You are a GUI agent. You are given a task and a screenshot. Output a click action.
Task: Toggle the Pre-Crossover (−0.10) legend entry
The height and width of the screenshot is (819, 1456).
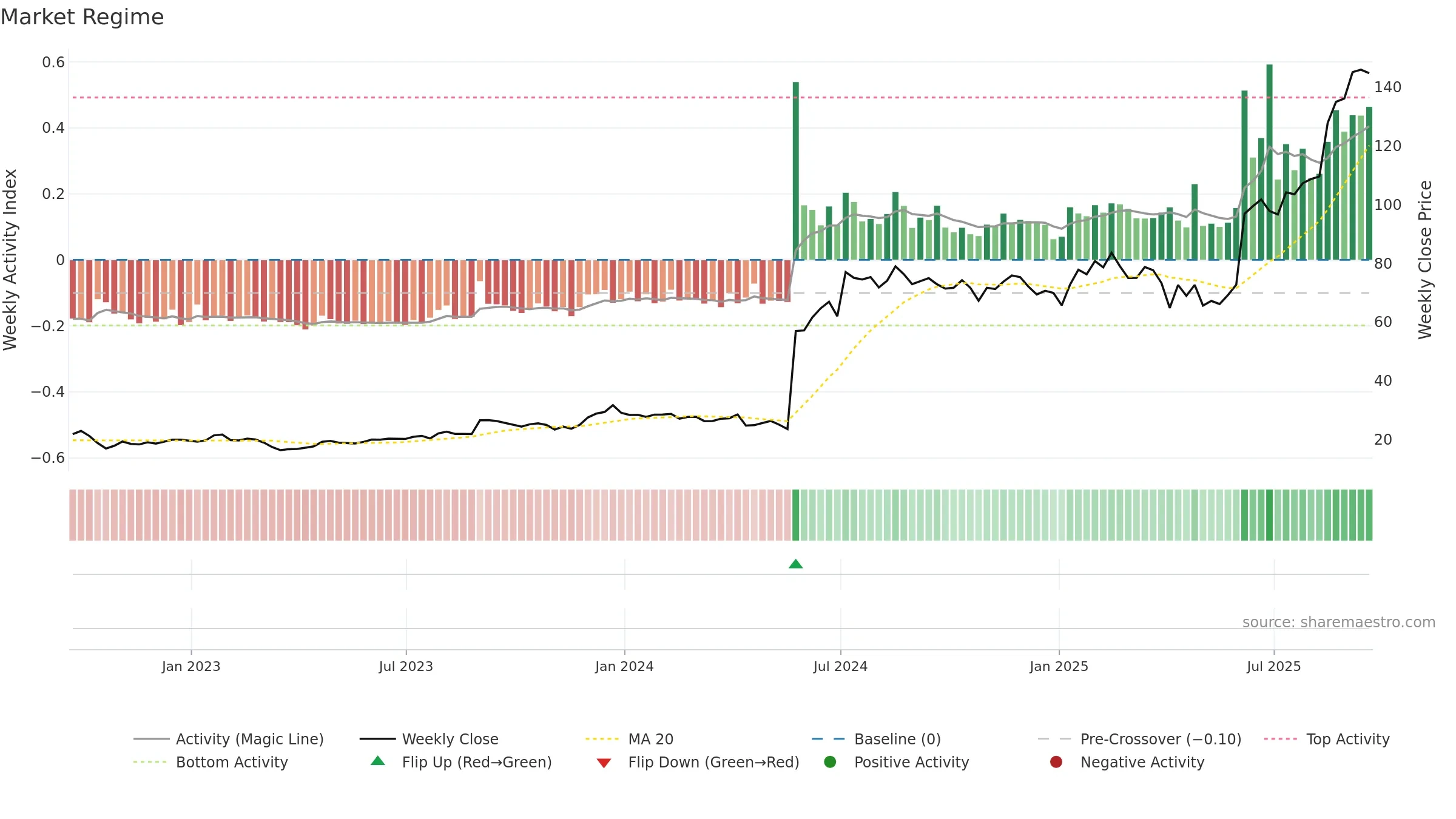click(1139, 739)
